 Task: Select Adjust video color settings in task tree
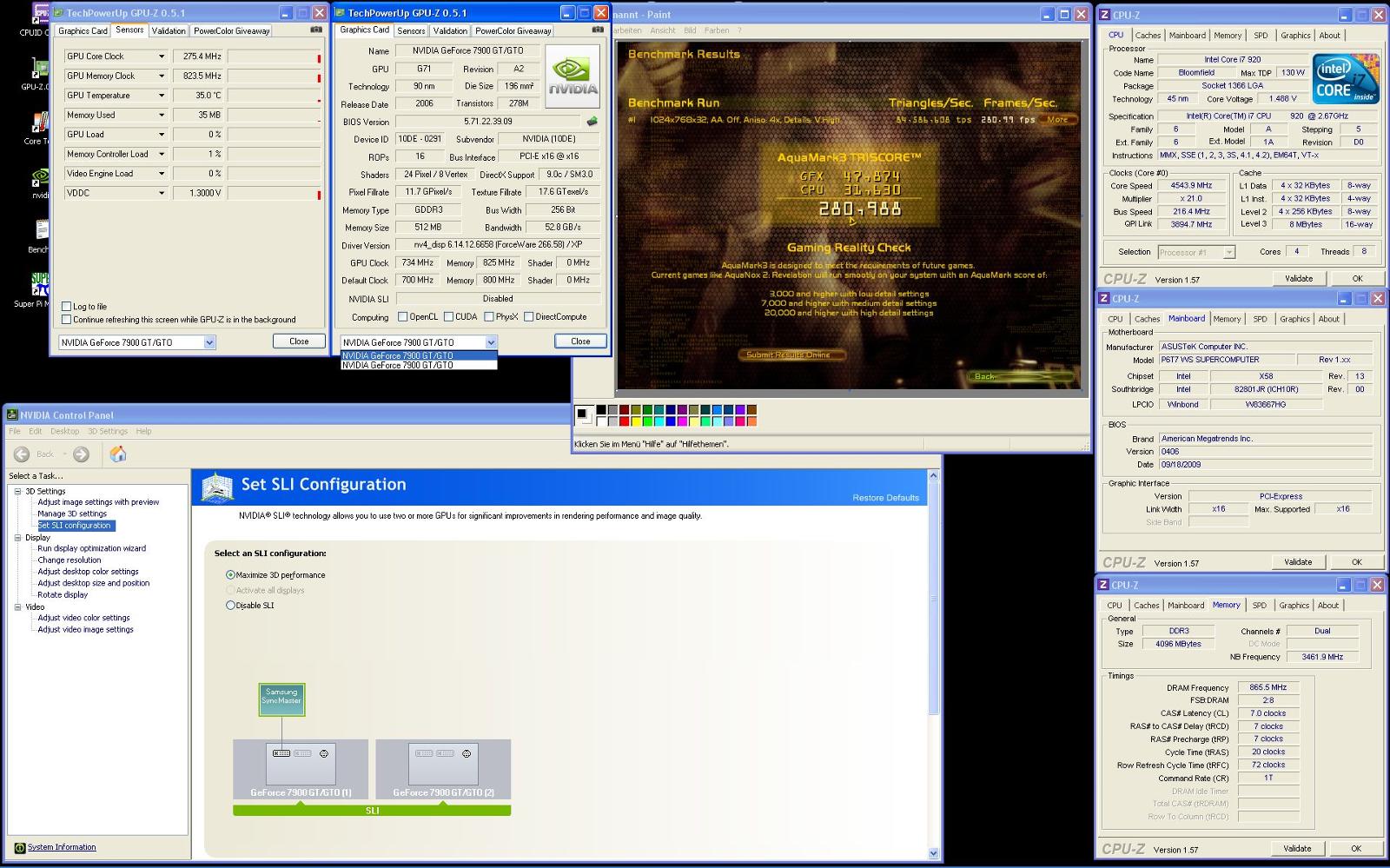point(83,618)
